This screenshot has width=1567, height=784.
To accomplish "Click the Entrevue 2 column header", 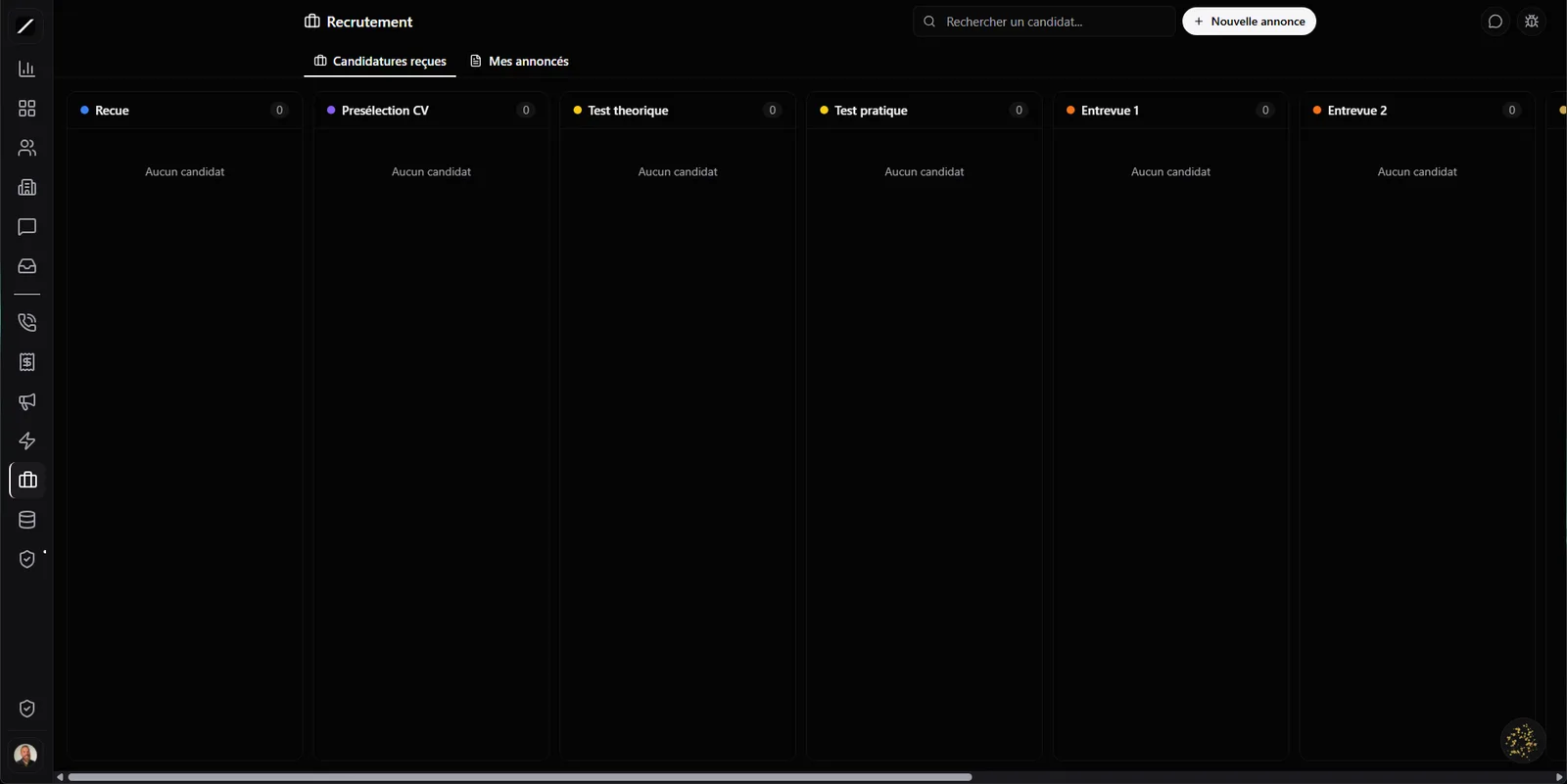I will [x=1417, y=111].
